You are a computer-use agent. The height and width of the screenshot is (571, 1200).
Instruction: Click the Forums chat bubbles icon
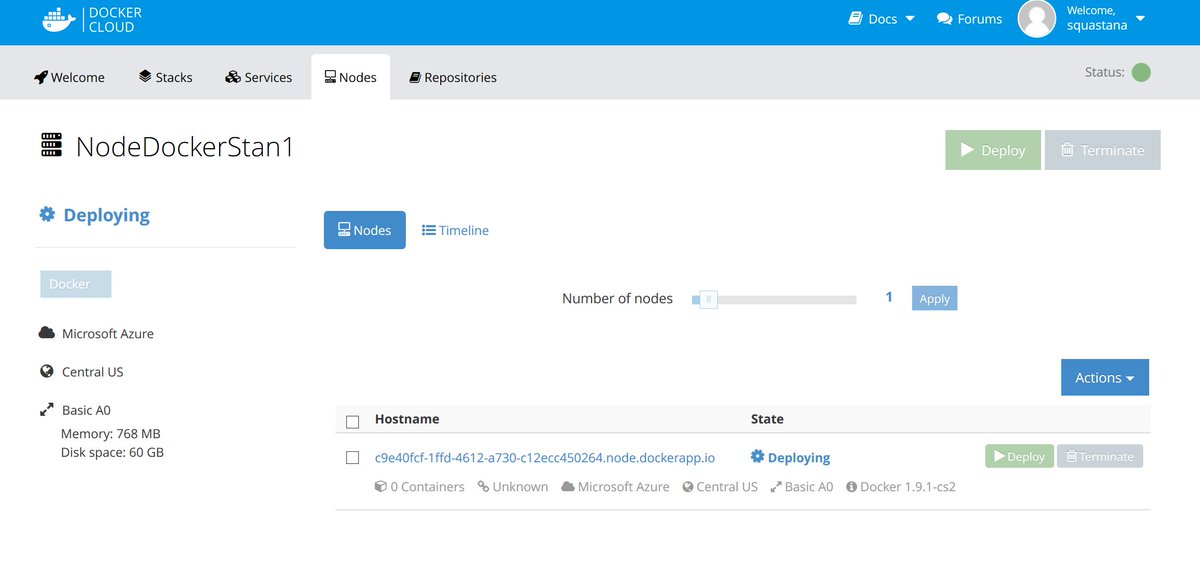coord(944,18)
